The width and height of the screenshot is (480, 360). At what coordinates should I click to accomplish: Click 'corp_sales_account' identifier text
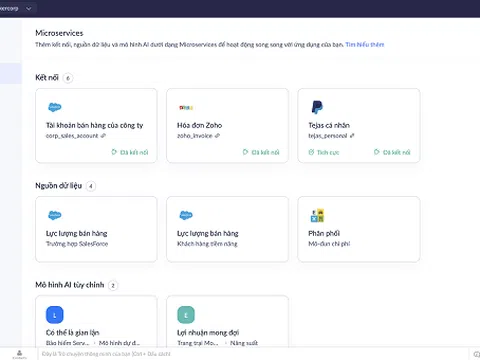coord(72,136)
